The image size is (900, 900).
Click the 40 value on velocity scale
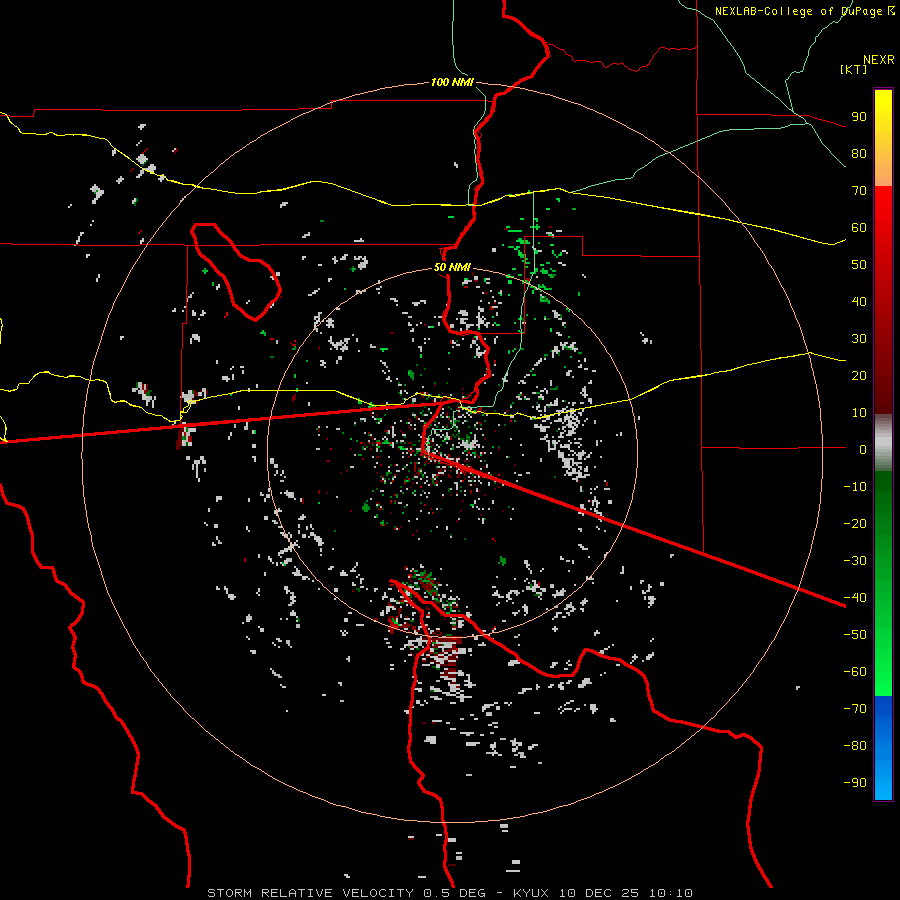tap(859, 302)
